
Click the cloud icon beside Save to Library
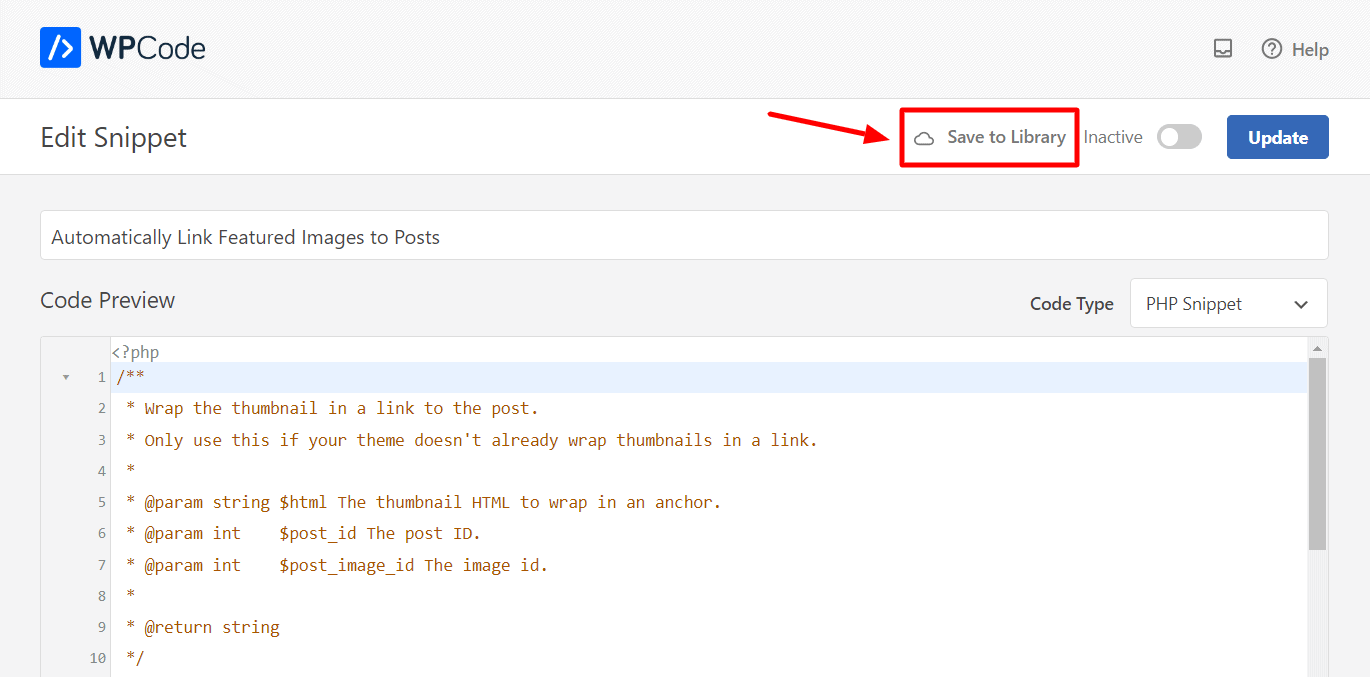pos(924,138)
